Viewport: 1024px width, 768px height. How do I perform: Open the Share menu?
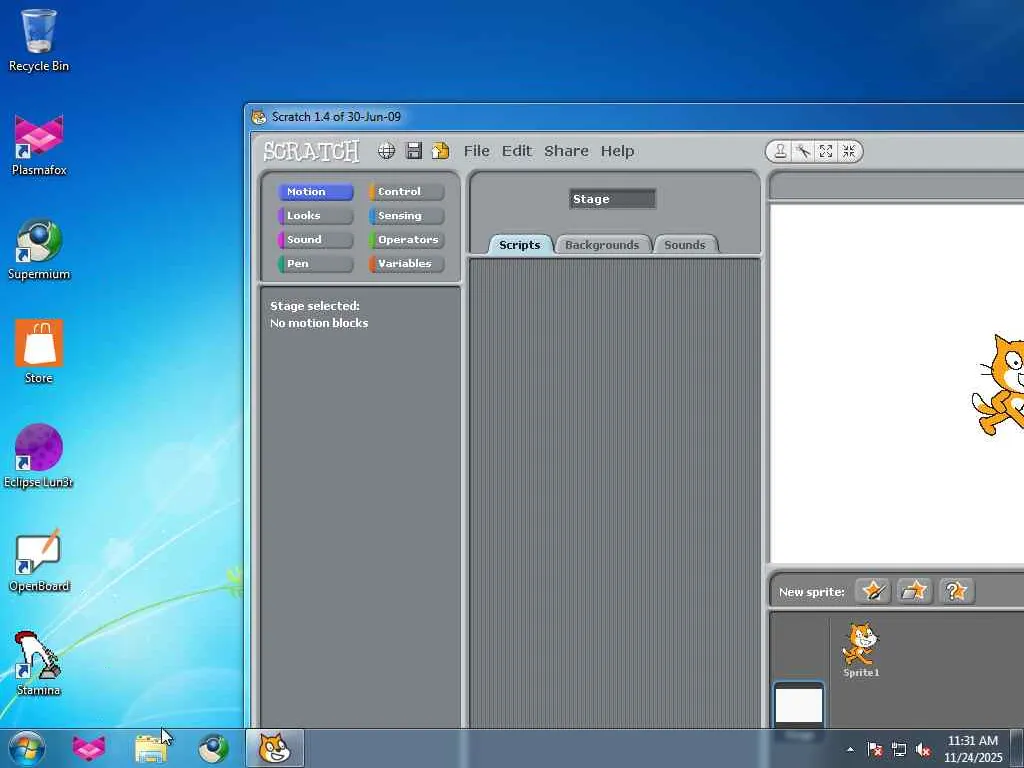click(x=566, y=151)
